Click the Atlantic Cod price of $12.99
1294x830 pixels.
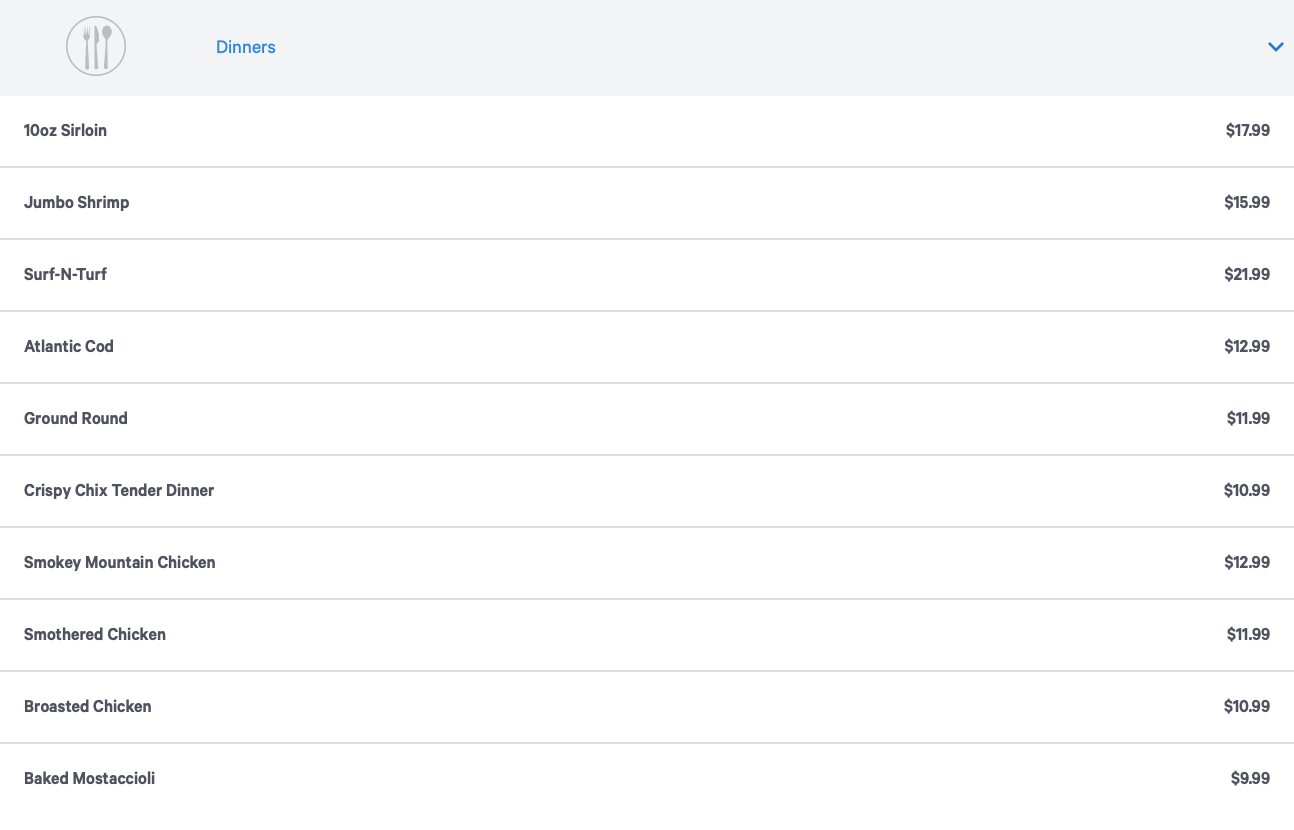click(x=1246, y=346)
